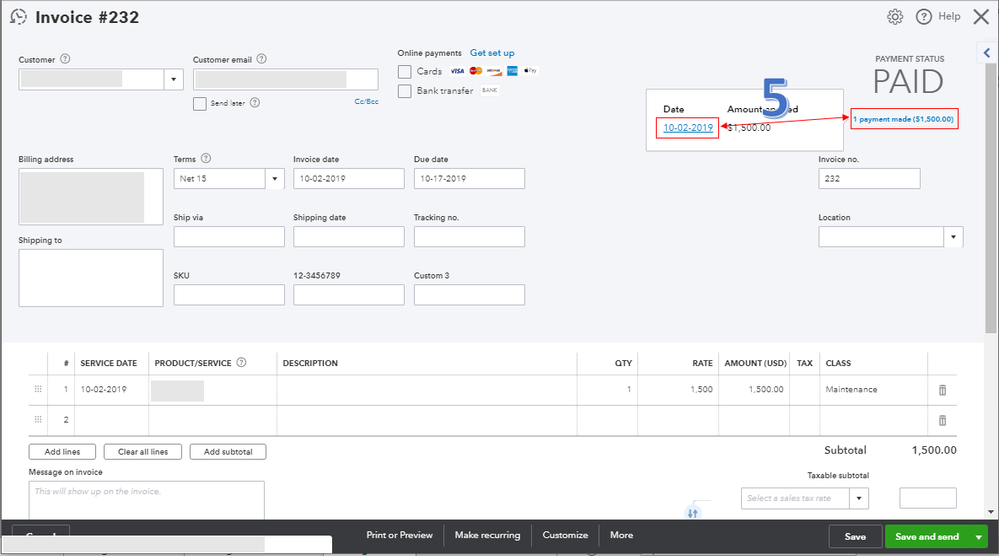This screenshot has width=999, height=556.
Task: Enable the Cards online payment checkbox
Action: pos(405,72)
